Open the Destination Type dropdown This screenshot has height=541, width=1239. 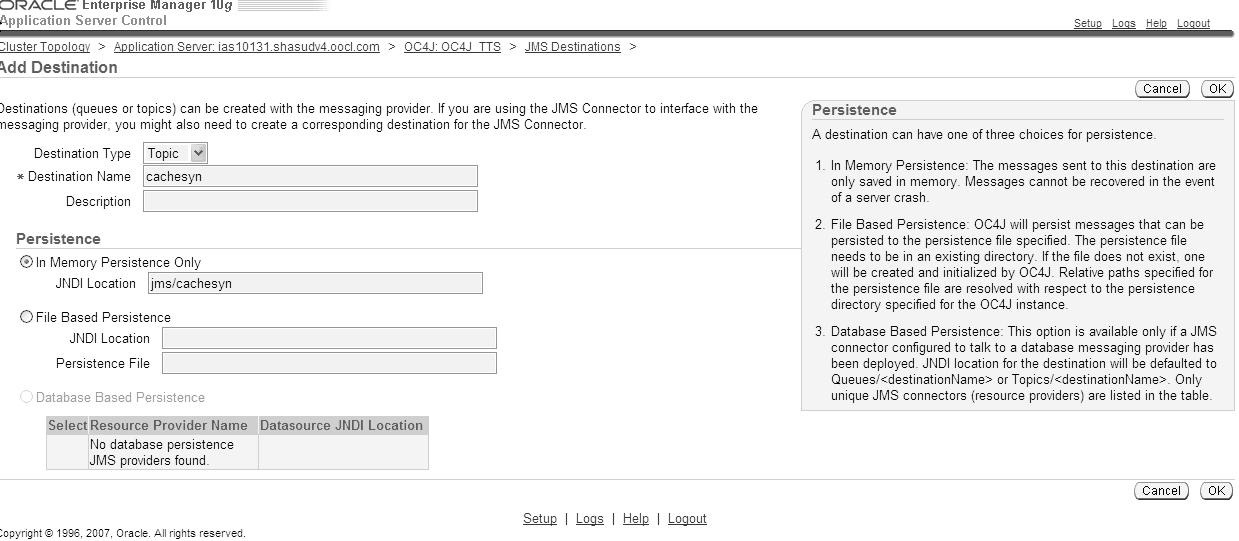tap(176, 153)
